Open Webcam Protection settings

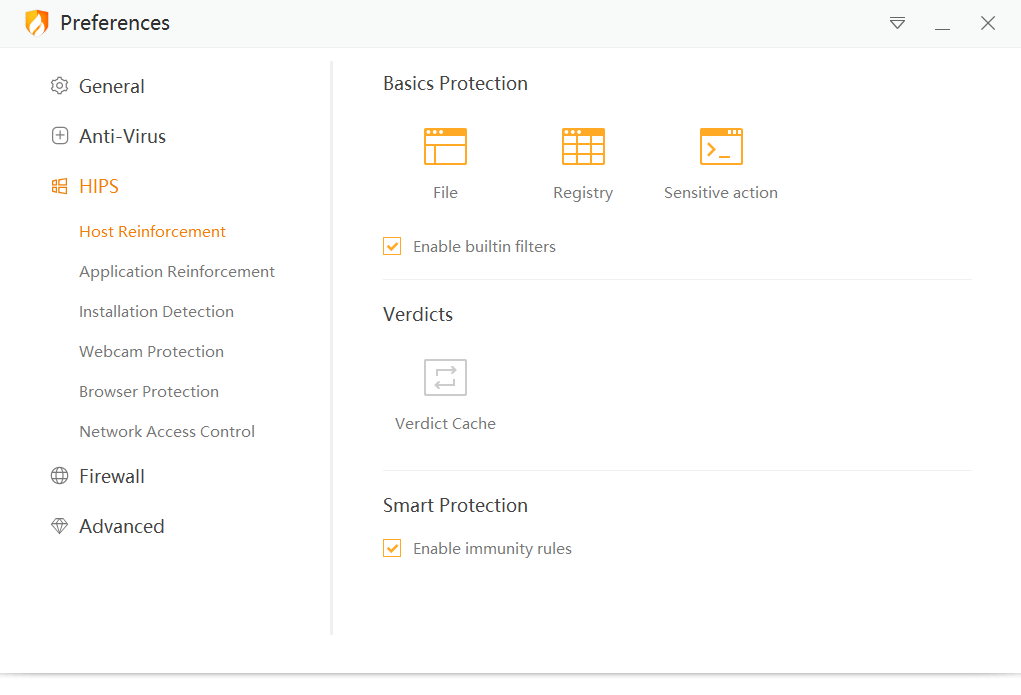pyautogui.click(x=151, y=352)
